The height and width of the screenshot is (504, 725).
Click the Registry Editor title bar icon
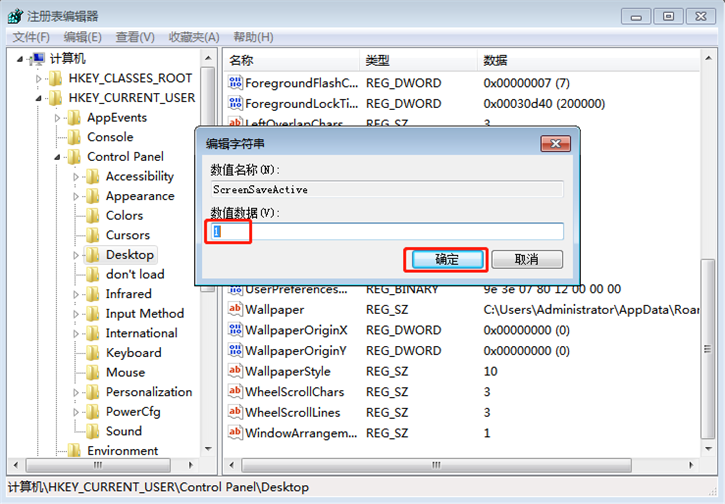tap(14, 16)
